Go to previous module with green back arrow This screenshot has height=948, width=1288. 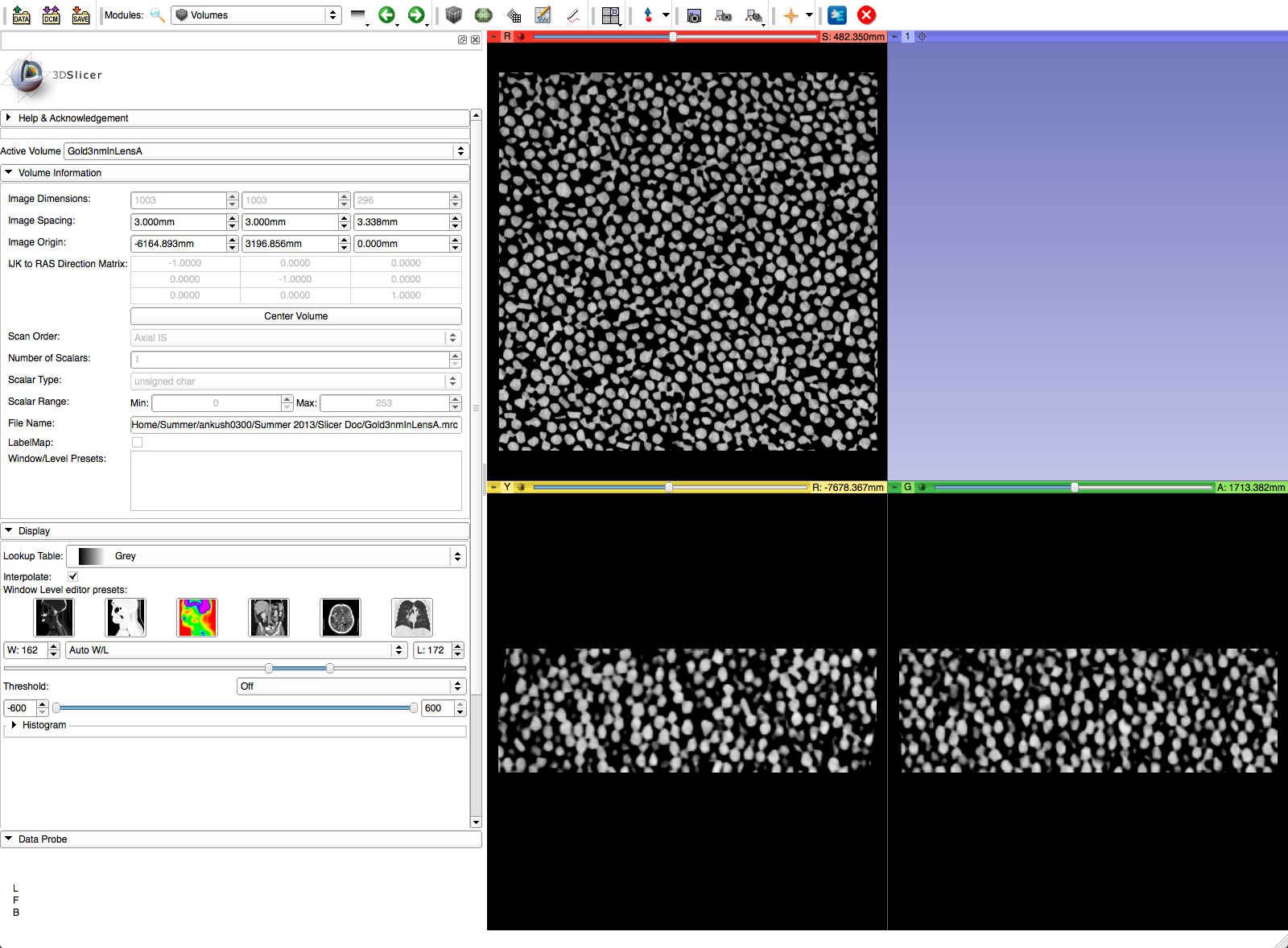tap(387, 15)
